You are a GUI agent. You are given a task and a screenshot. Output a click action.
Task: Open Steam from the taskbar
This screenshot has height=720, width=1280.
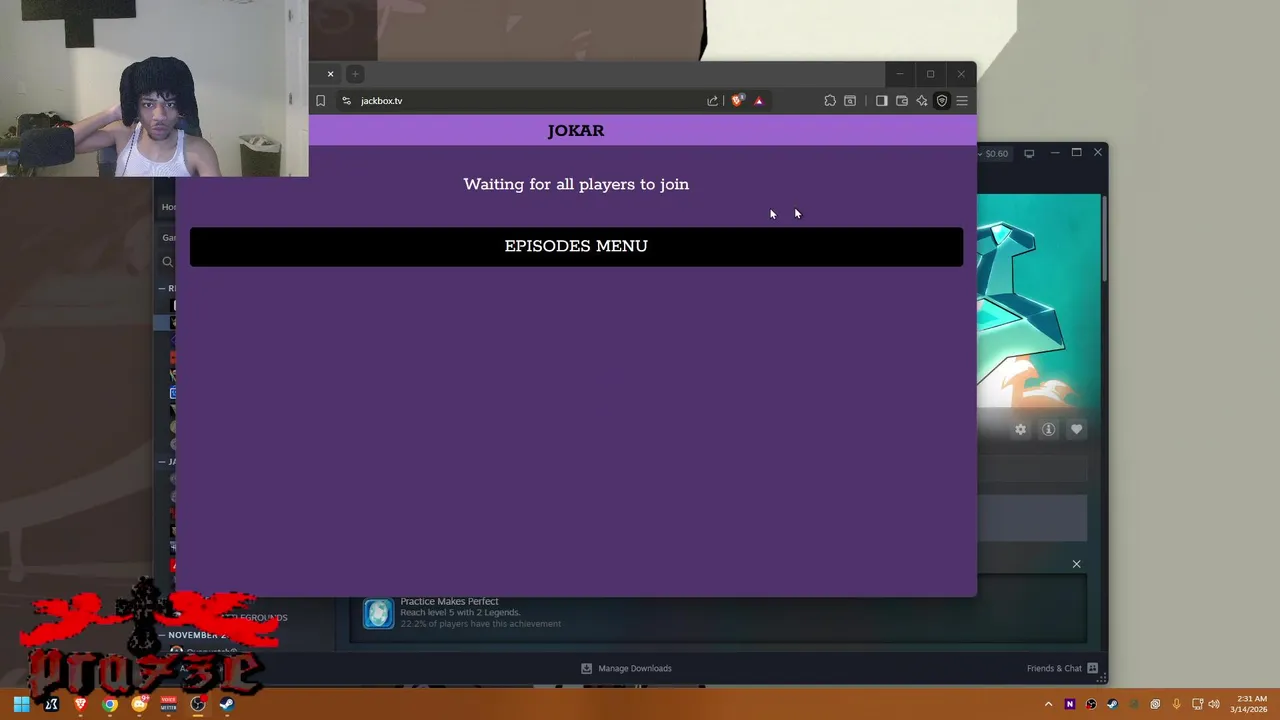pyautogui.click(x=227, y=704)
